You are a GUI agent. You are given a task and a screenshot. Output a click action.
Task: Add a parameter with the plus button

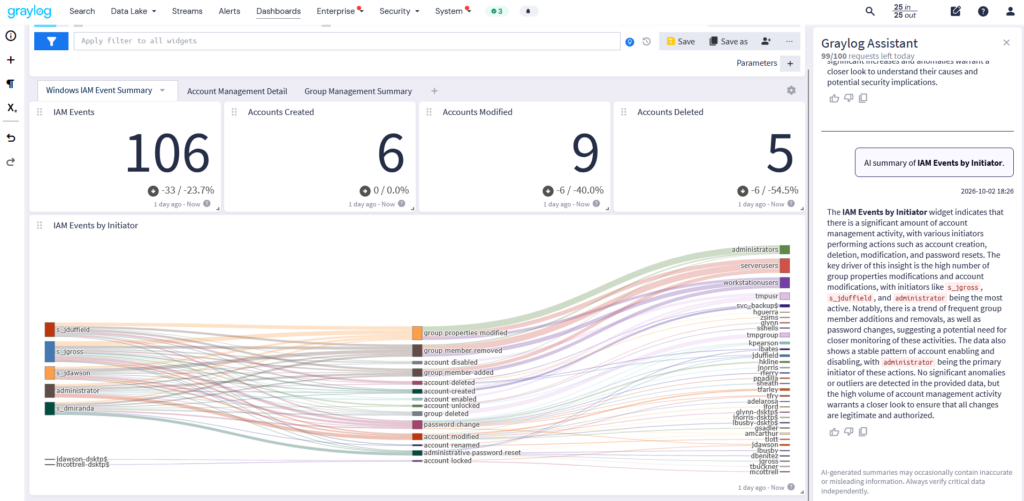point(790,63)
